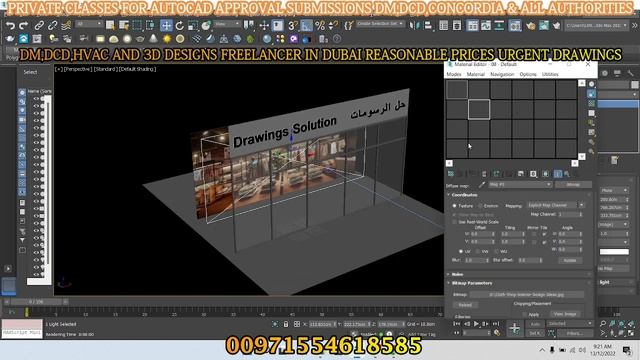Expand the Noise rollout
640x360 pixels.
(457, 274)
